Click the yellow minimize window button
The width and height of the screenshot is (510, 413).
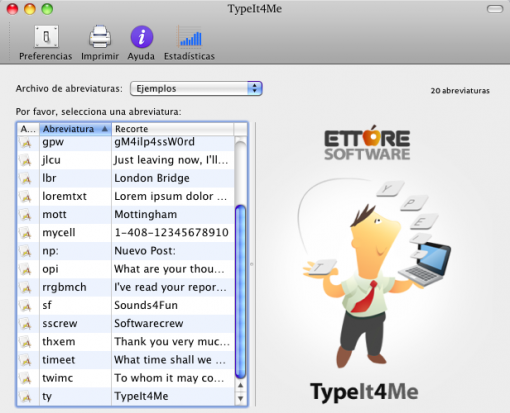click(30, 9)
